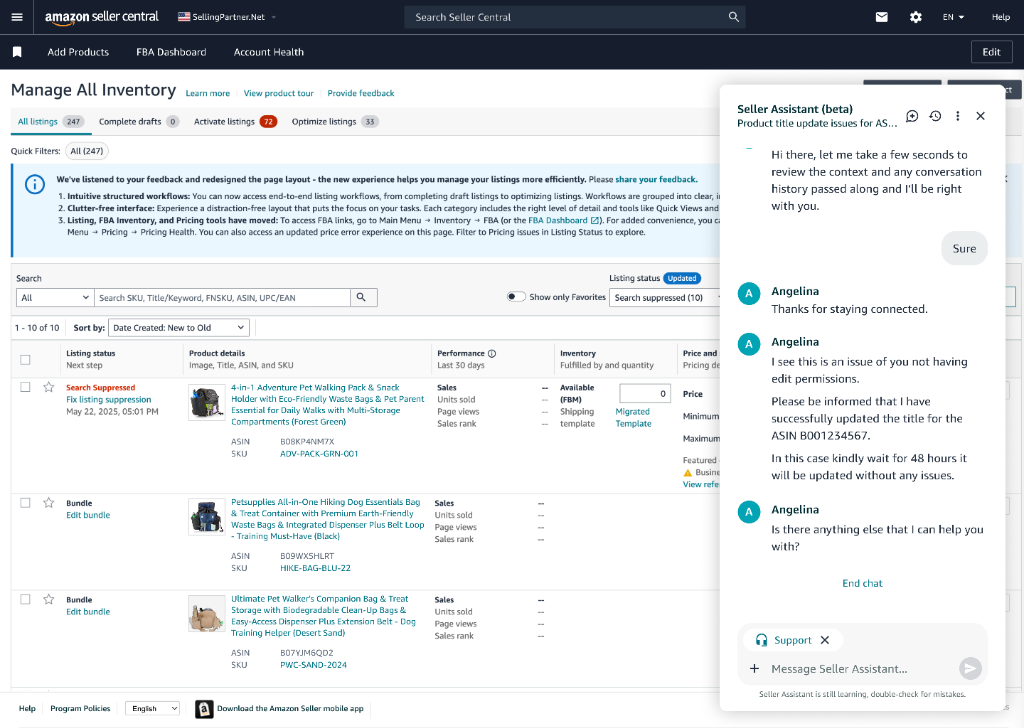Click the Fix listing suppression link

108,399
